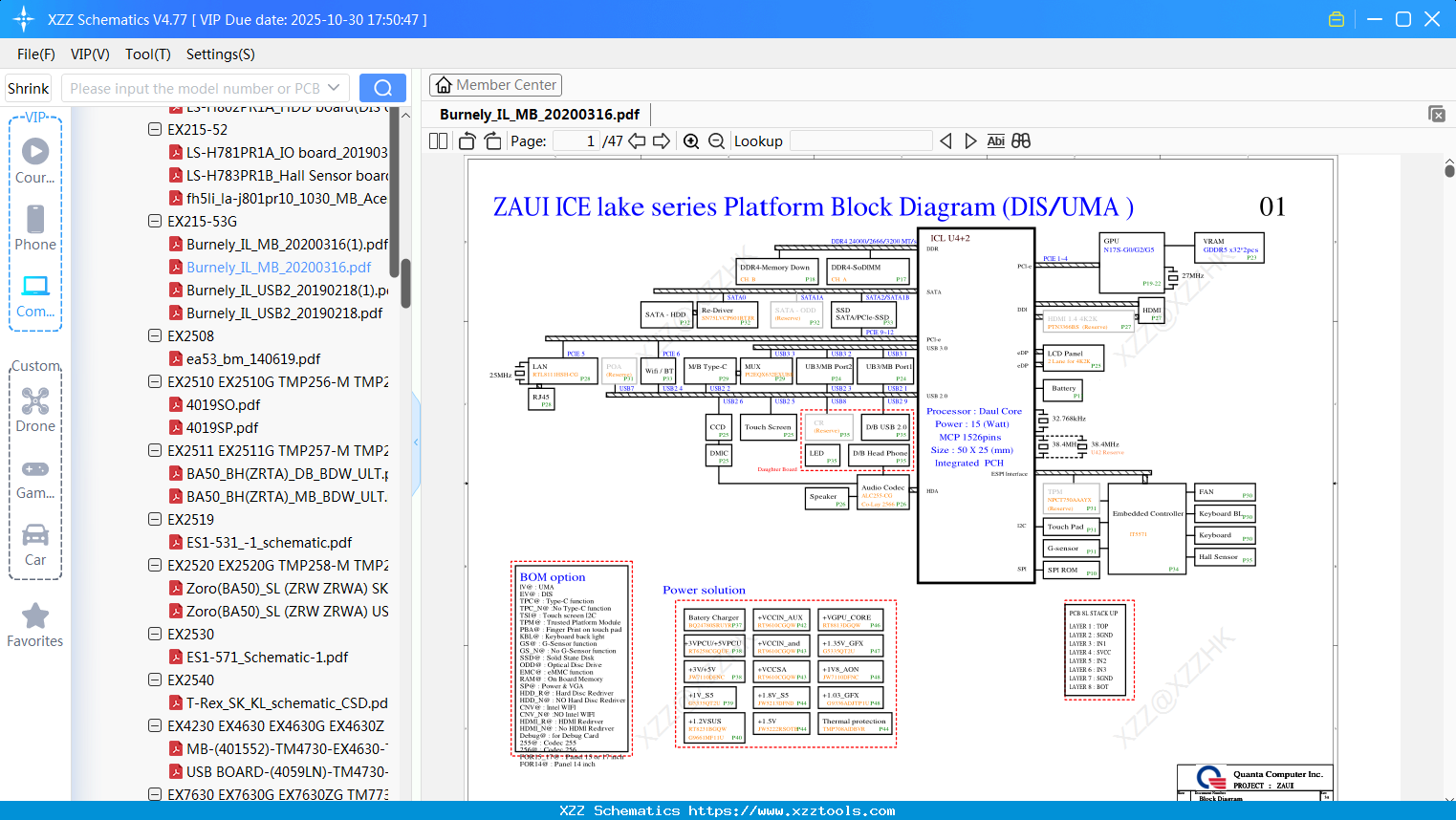The width and height of the screenshot is (1456, 820).
Task: Open the binoculars search icon
Action: (x=1021, y=141)
